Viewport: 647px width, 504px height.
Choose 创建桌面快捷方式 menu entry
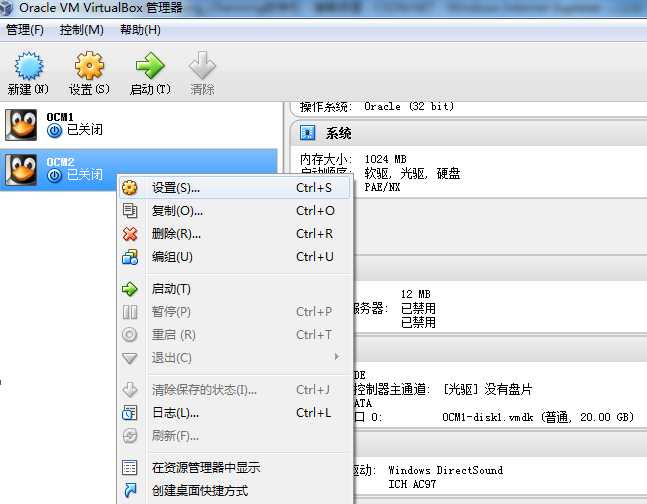pos(234,490)
